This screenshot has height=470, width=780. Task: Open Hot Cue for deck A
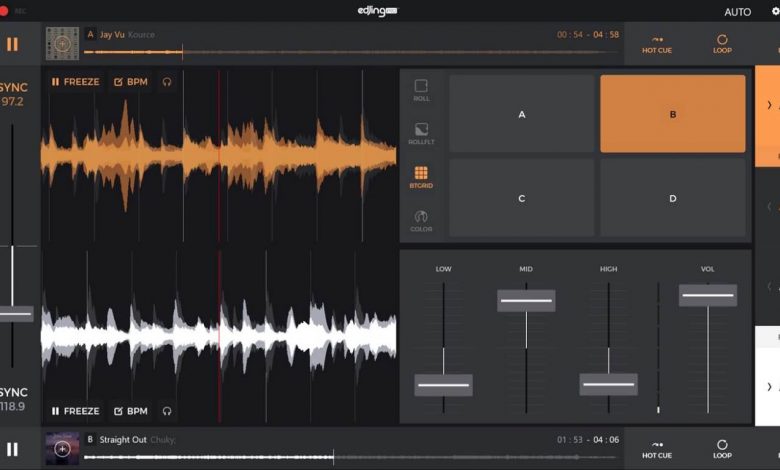tap(657, 44)
